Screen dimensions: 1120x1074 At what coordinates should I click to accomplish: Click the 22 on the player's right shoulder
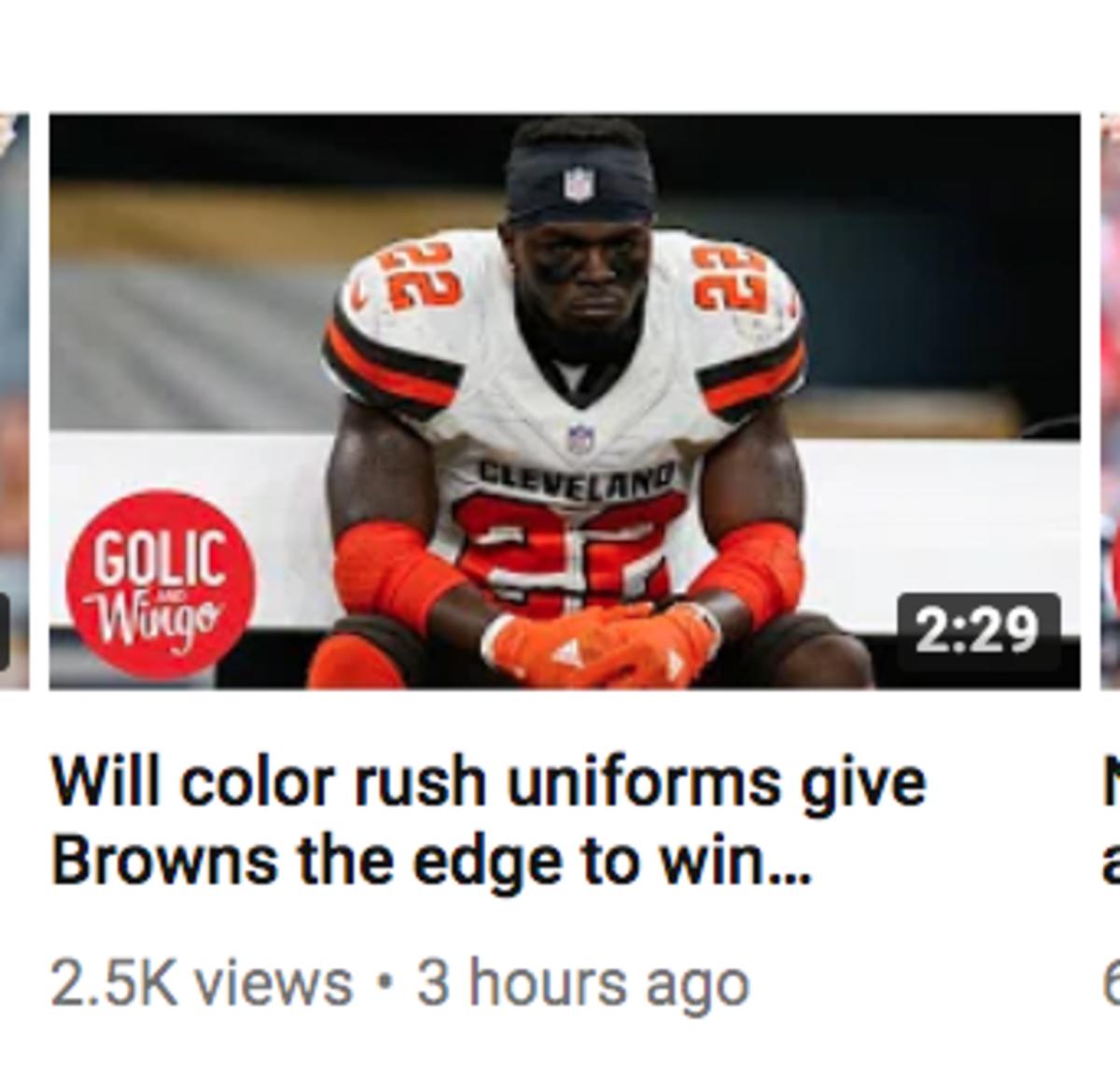click(424, 275)
